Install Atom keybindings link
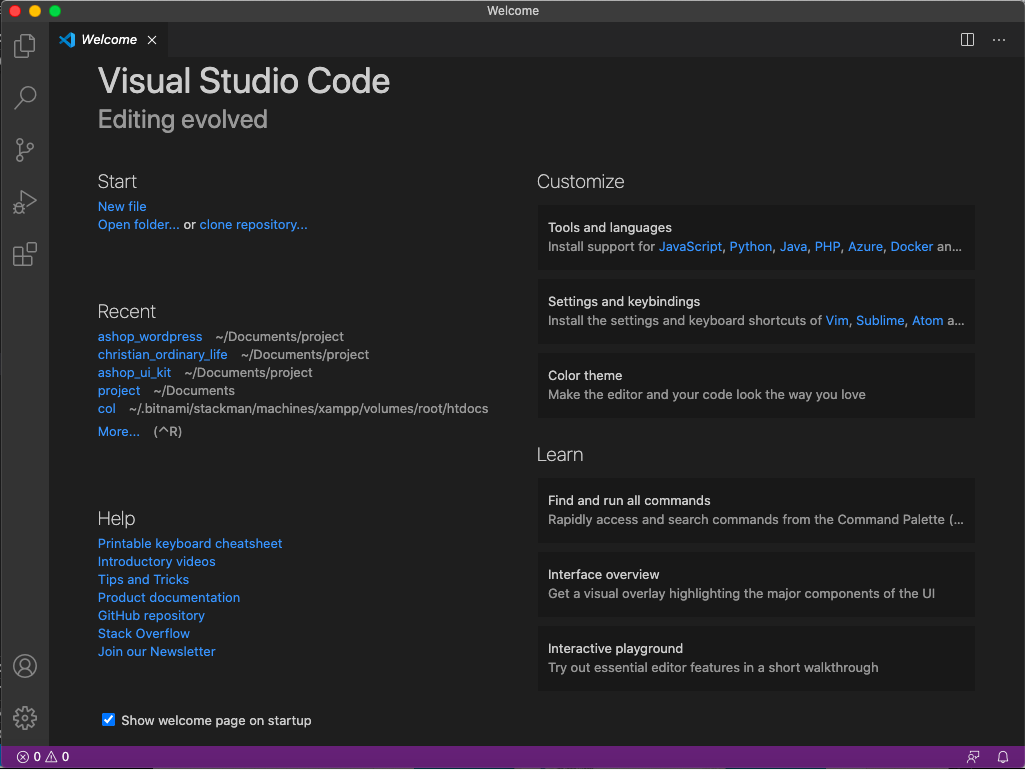Viewport: 1025px width, 770px height. 928,321
